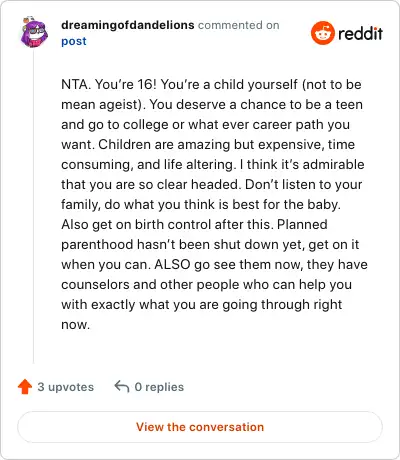Click the final "now." line of comment
Viewport: 400px width, 460px height.
click(75, 325)
